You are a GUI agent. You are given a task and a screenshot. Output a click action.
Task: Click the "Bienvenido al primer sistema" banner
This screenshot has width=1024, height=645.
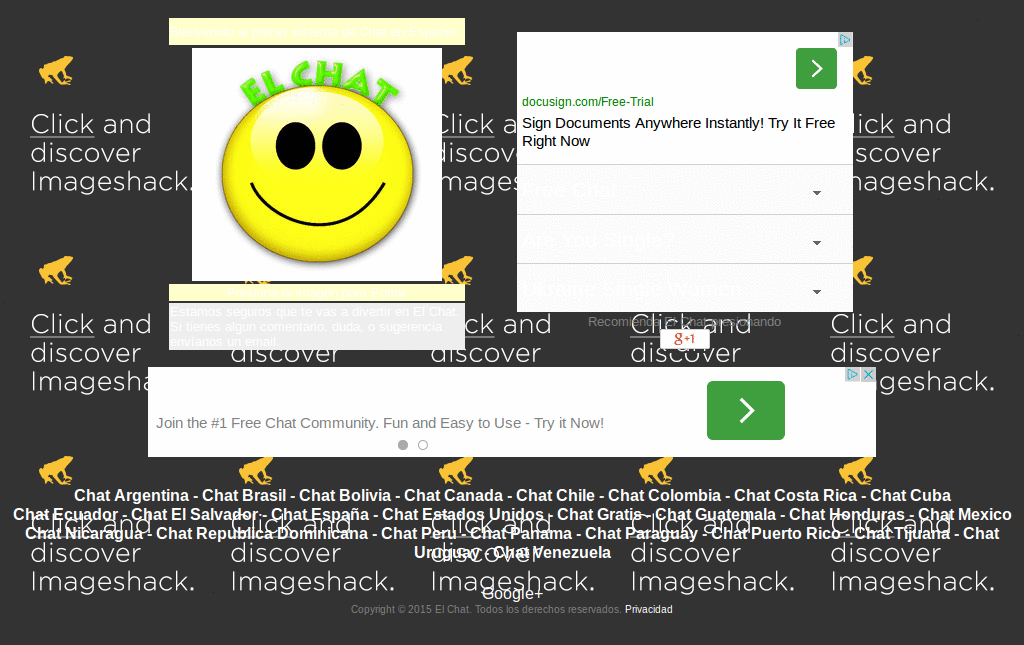tap(316, 31)
